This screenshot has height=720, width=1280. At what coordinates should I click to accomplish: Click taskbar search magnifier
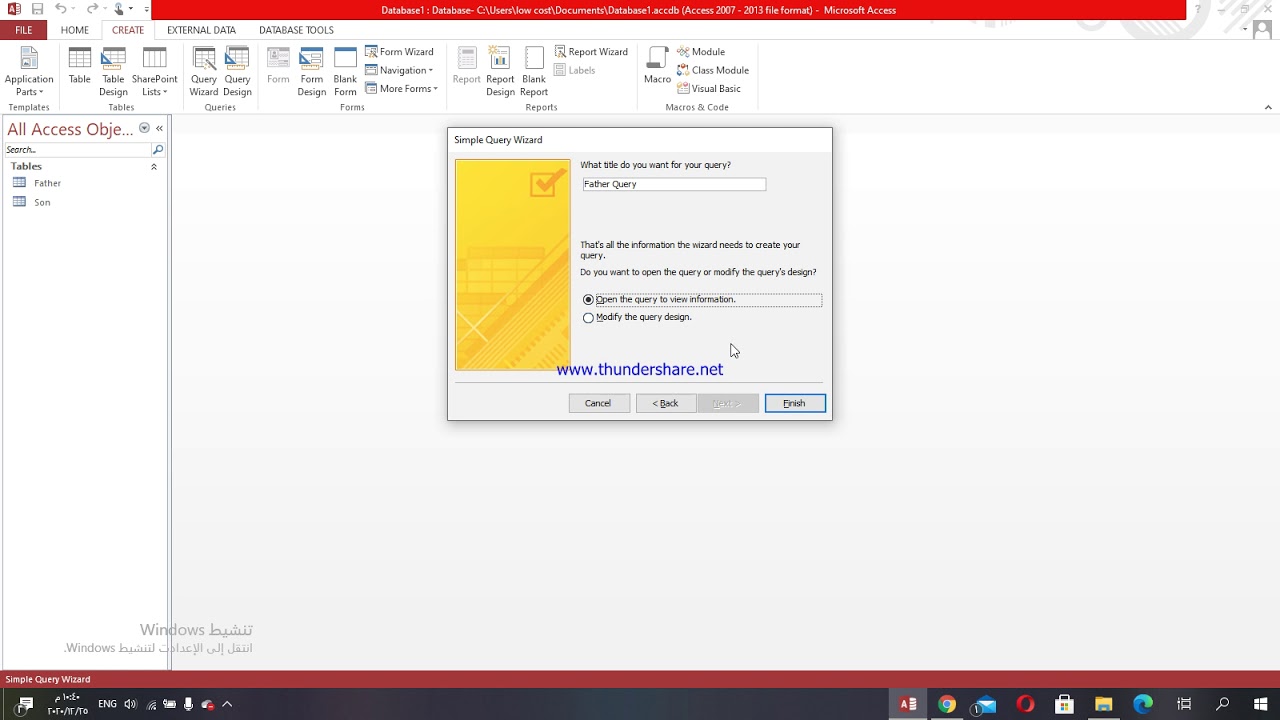click(1222, 704)
